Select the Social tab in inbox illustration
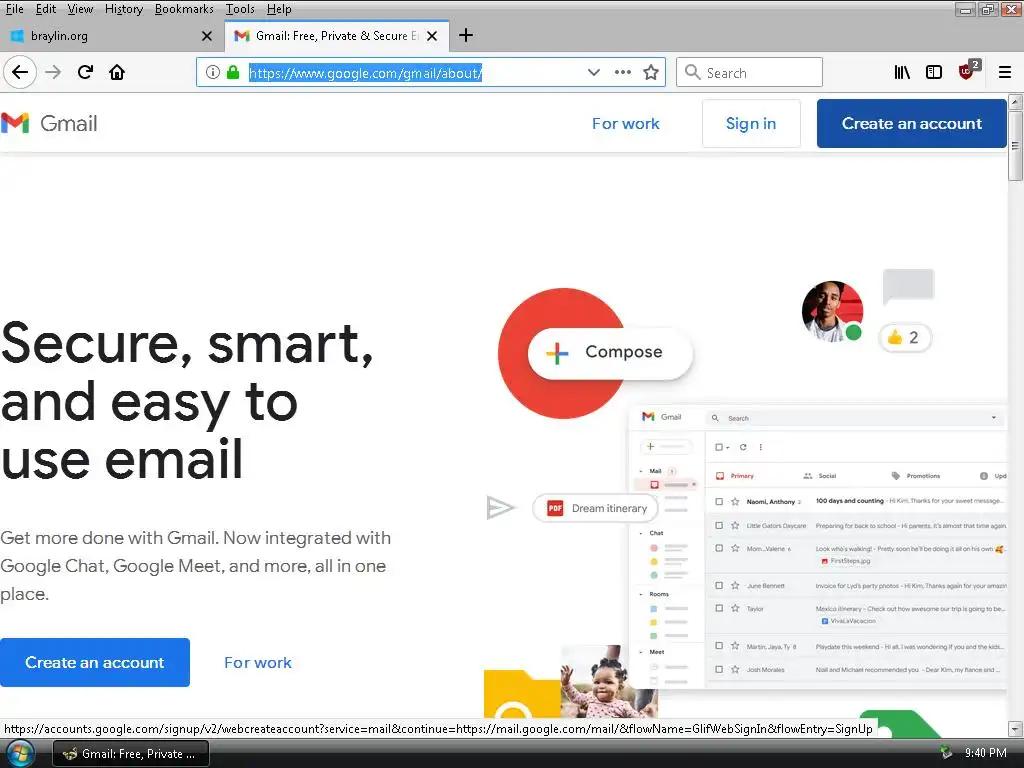The width and height of the screenshot is (1024, 768). pyautogui.click(x=820, y=475)
